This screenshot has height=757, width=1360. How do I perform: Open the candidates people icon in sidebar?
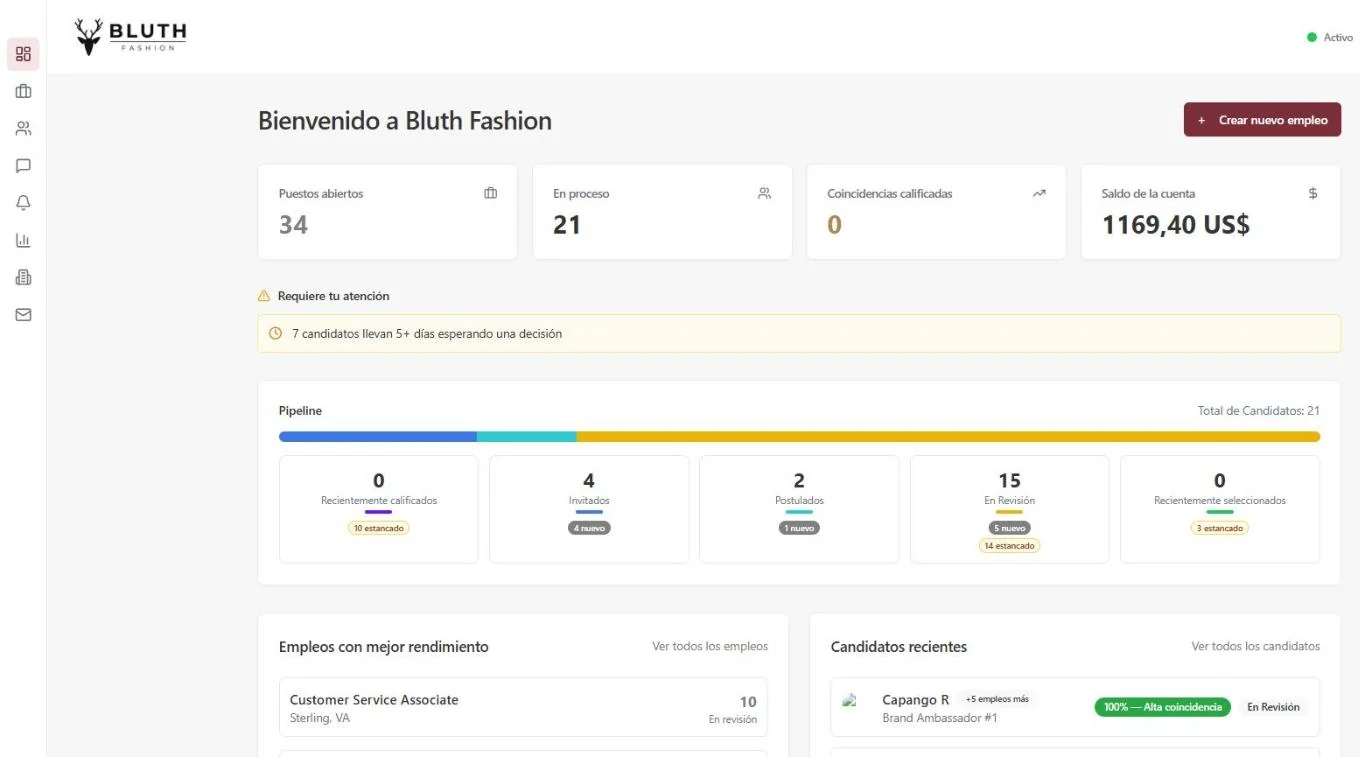pos(23,128)
